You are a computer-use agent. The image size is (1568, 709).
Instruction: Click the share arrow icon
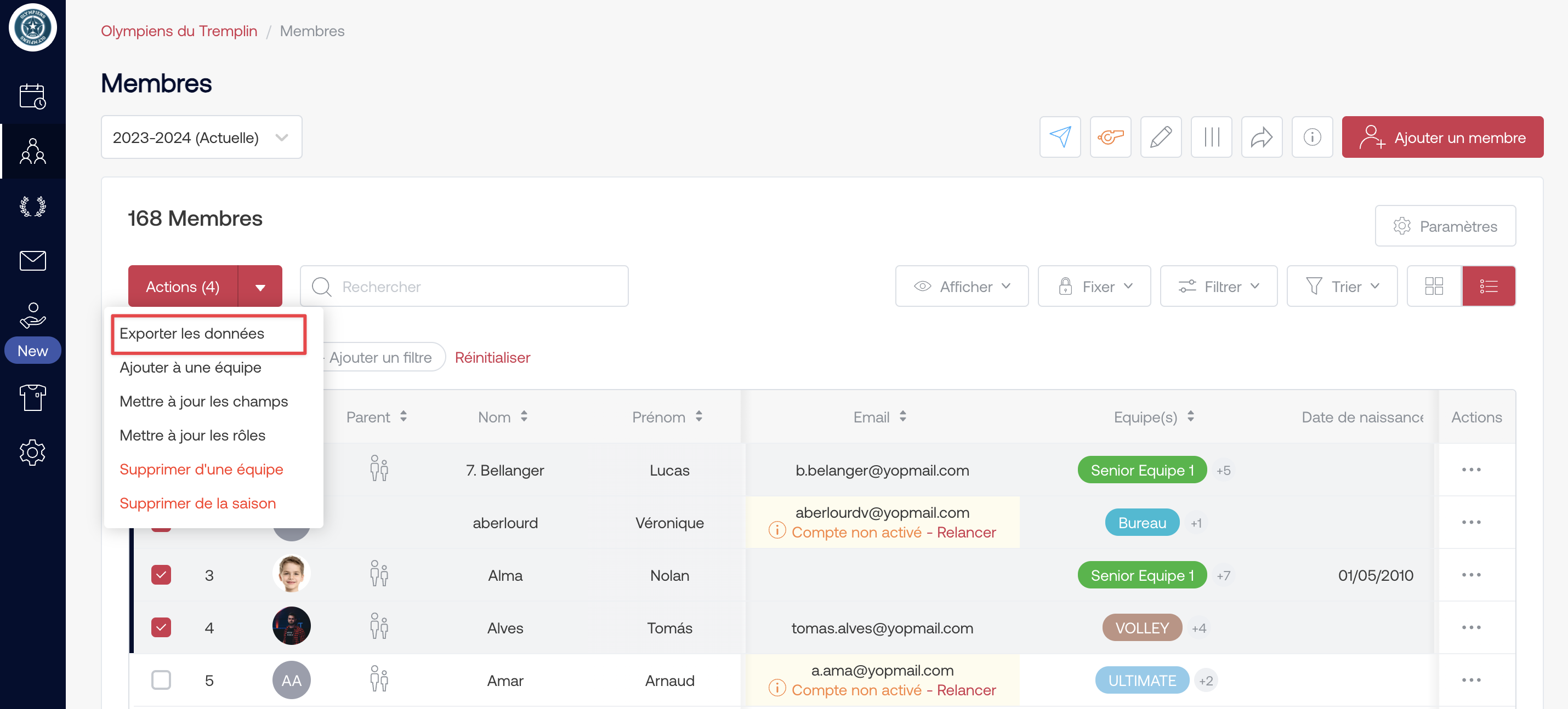click(x=1261, y=138)
